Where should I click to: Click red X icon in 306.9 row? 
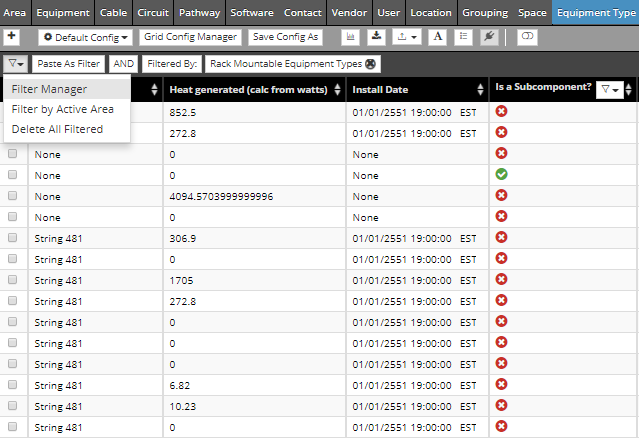coord(502,238)
